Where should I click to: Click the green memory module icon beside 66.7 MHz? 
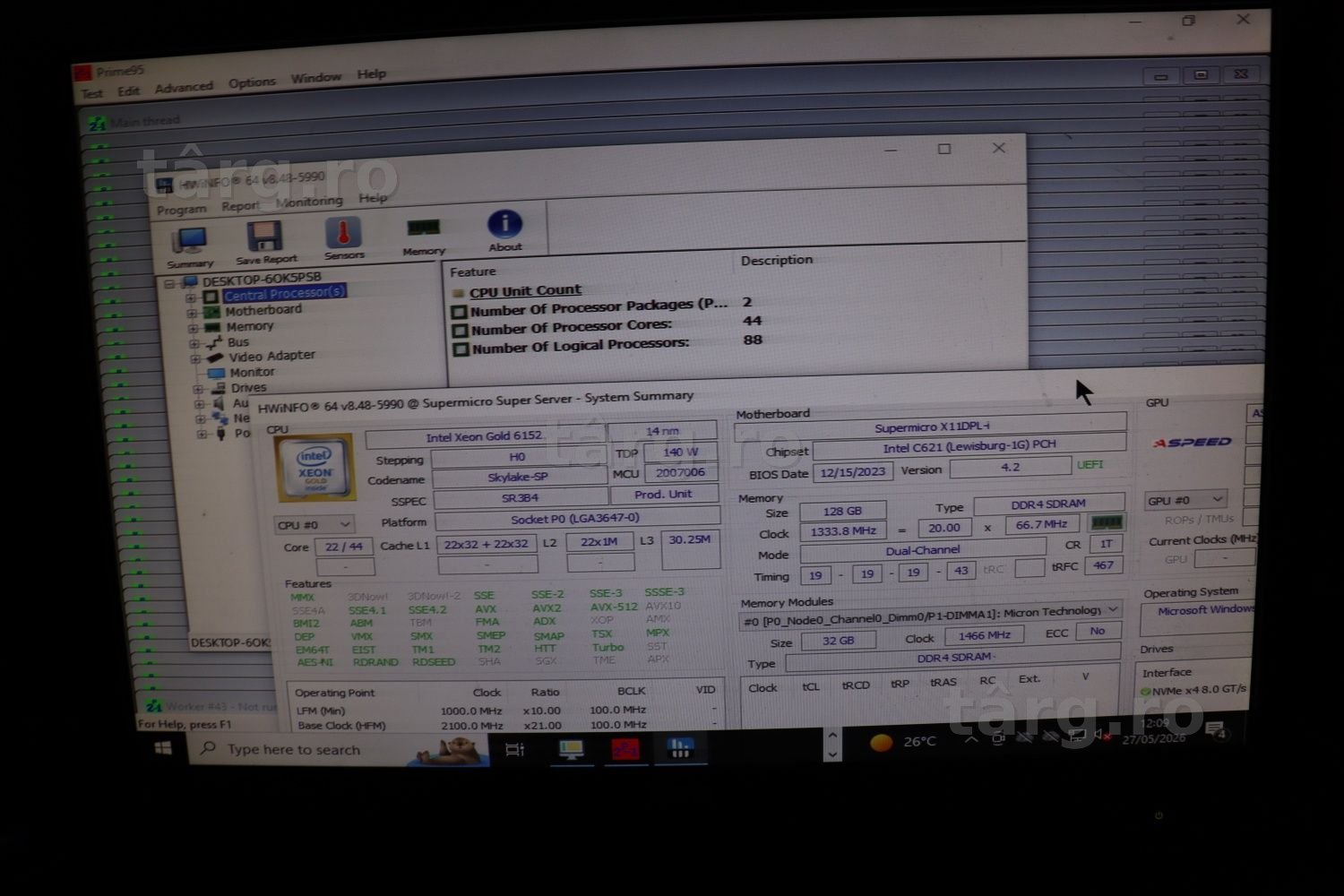[1107, 522]
